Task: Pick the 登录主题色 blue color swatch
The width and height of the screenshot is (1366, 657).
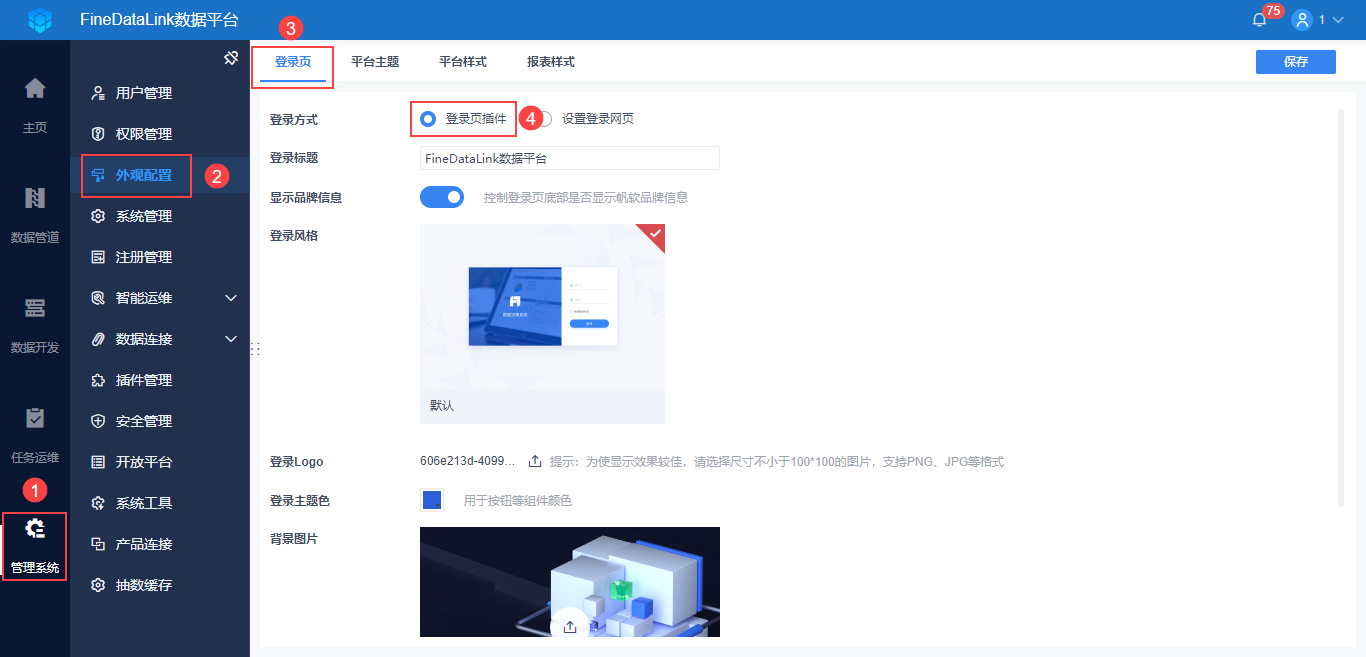Action: click(432, 500)
